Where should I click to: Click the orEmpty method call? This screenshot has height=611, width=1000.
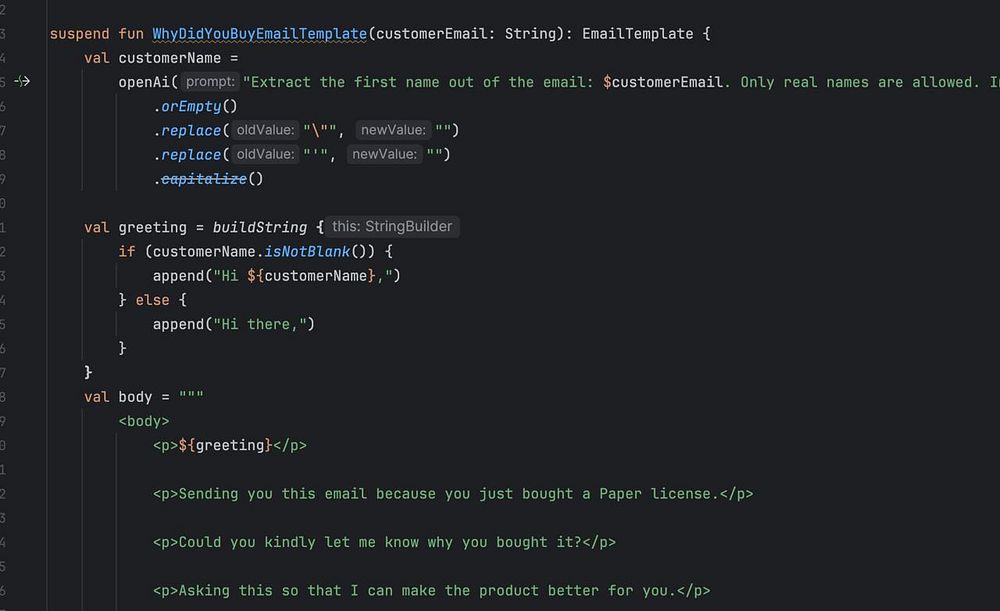(191, 107)
